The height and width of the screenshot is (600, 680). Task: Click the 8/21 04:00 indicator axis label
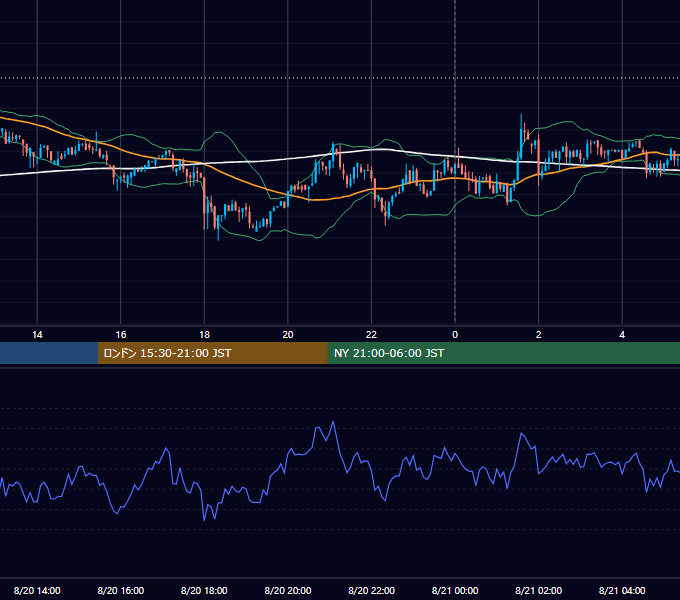pyautogui.click(x=622, y=590)
